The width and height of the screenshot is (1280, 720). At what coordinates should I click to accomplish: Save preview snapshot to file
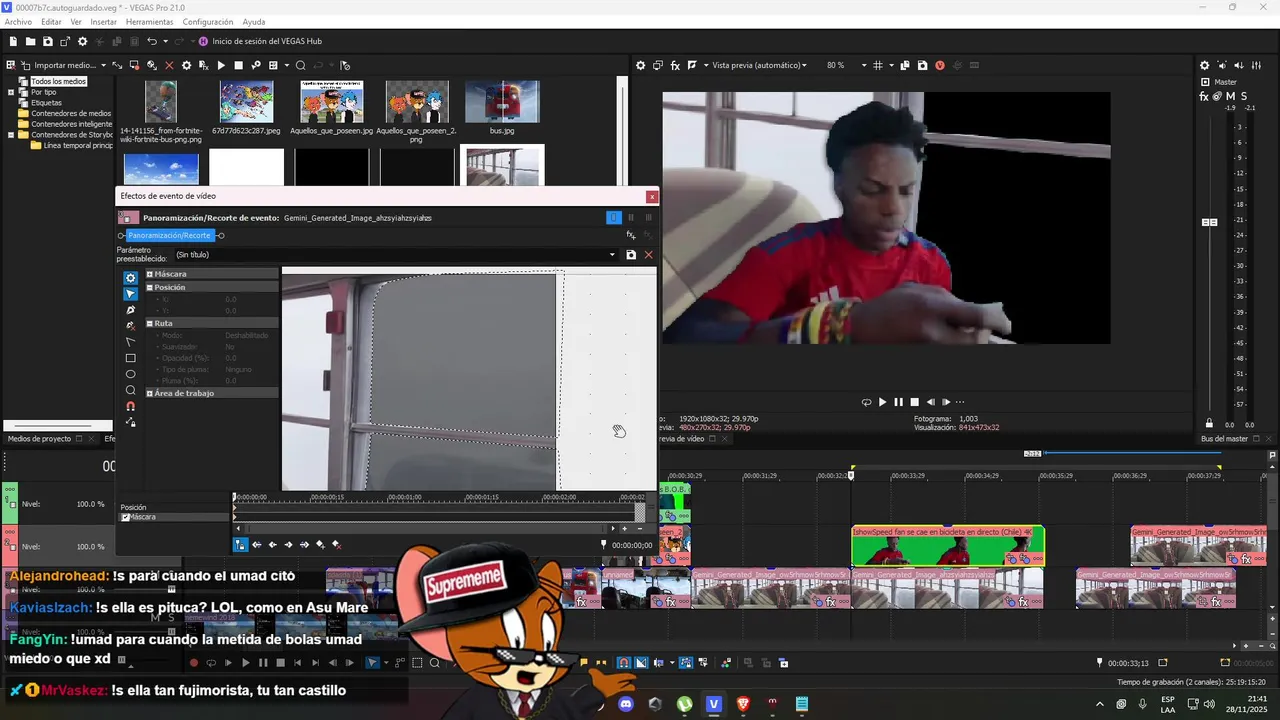click(x=921, y=65)
